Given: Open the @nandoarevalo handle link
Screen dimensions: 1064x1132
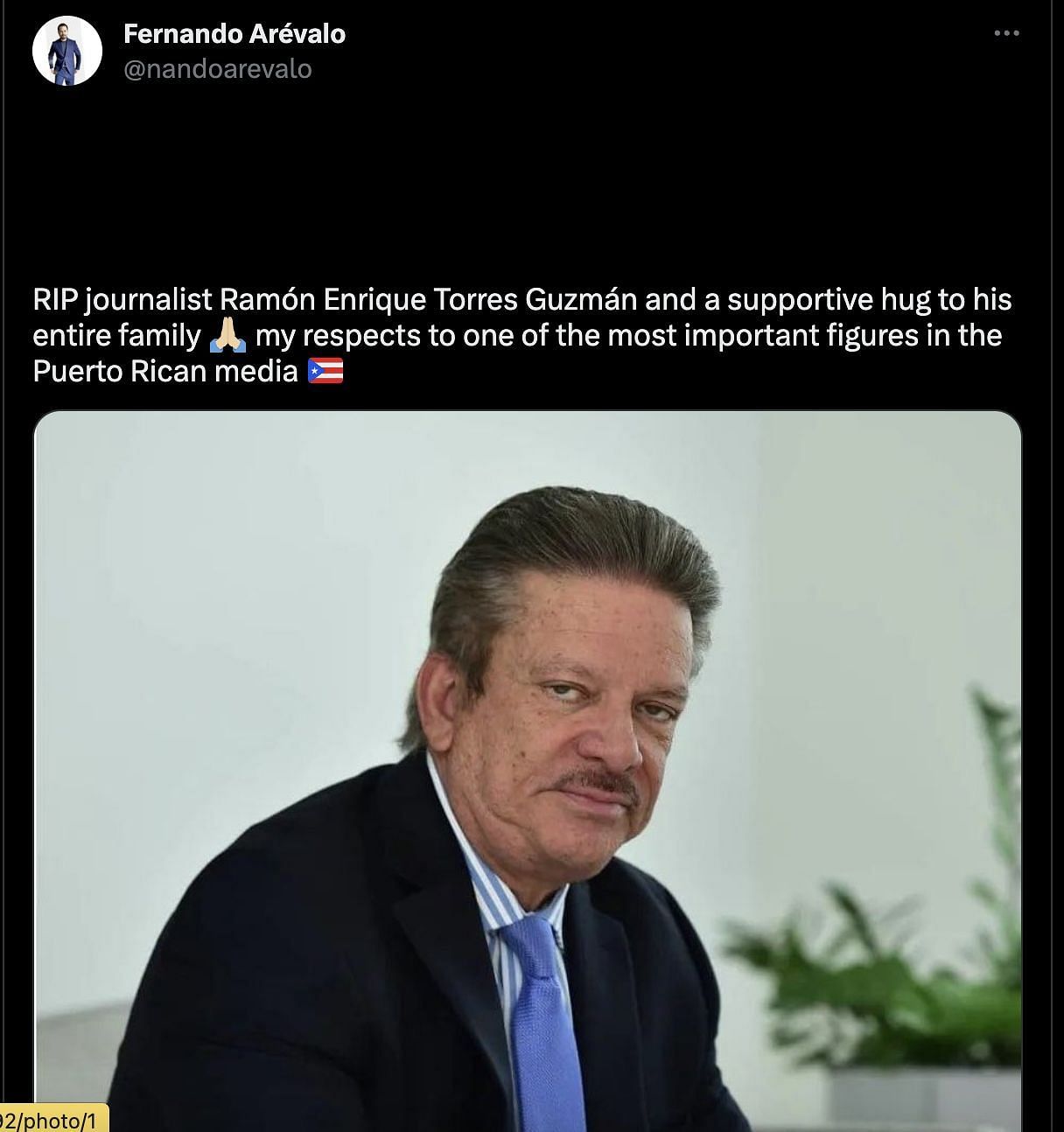Looking at the screenshot, I should click(x=218, y=69).
